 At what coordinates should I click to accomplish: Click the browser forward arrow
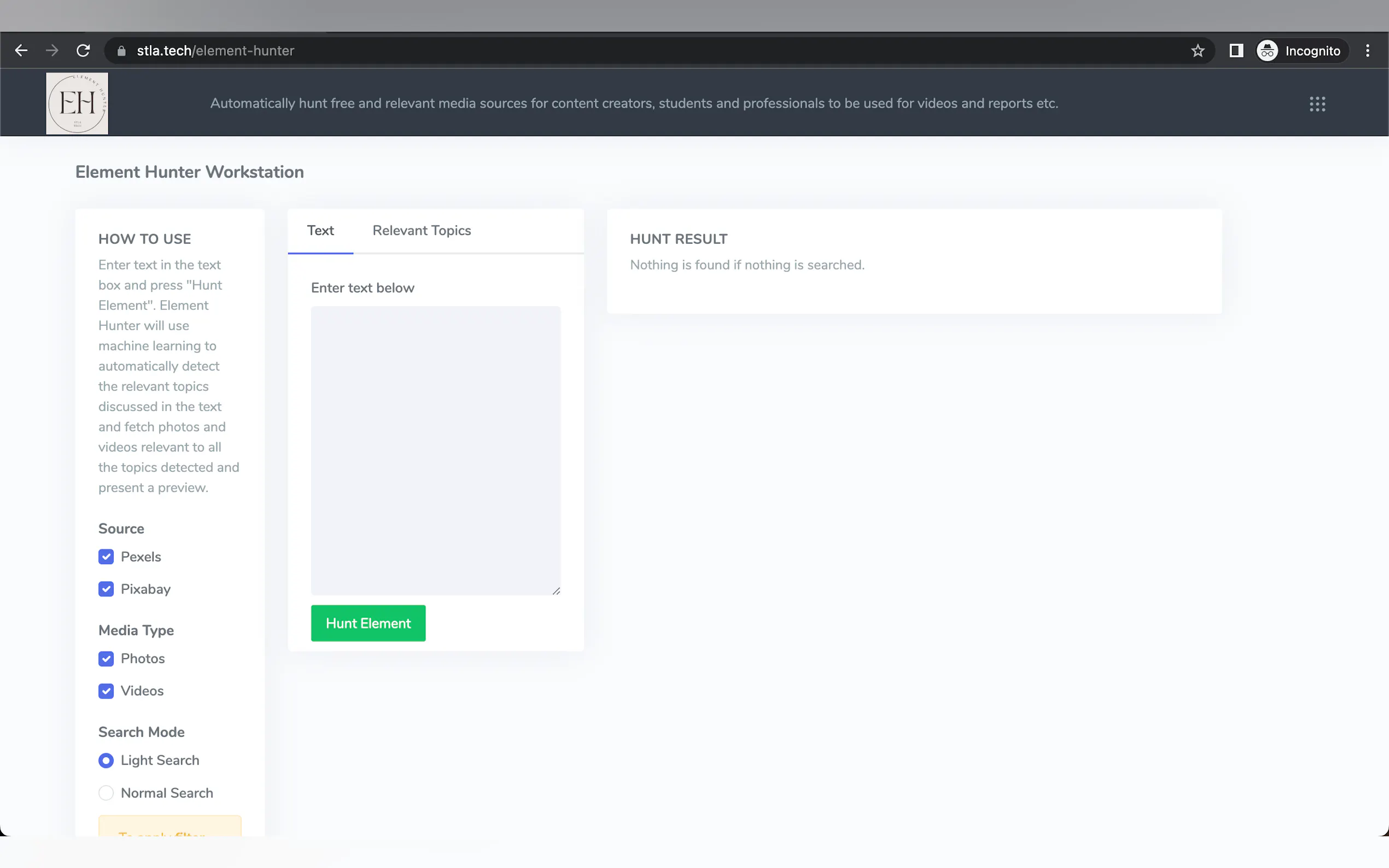[52, 50]
